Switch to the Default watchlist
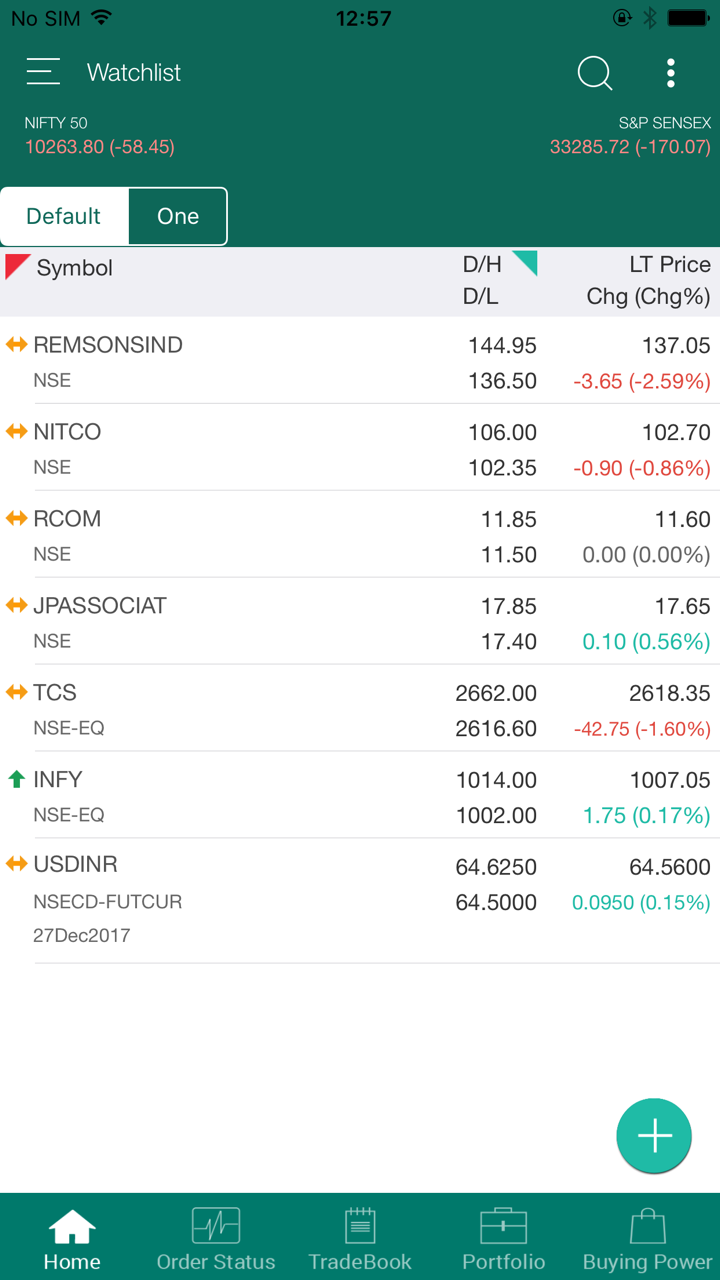 point(64,216)
